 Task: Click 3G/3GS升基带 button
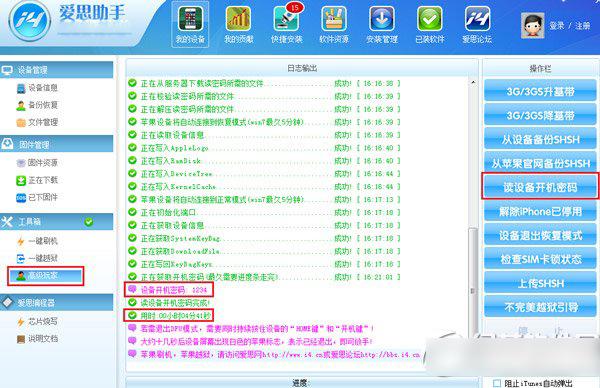click(540, 91)
